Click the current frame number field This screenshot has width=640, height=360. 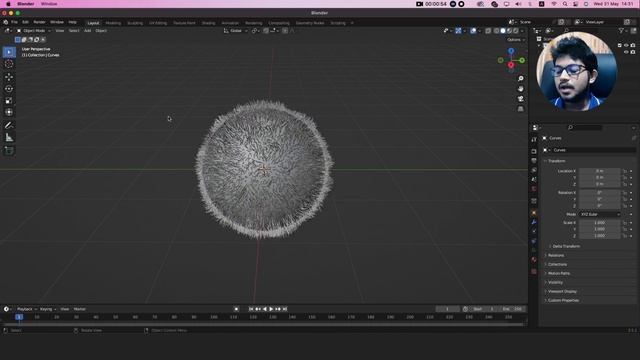448,309
